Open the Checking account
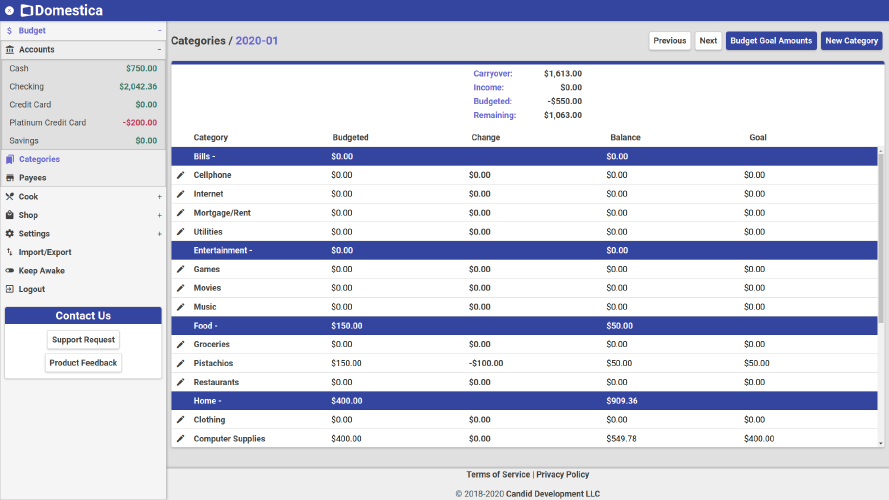The width and height of the screenshot is (889, 500). pyautogui.click(x=83, y=86)
